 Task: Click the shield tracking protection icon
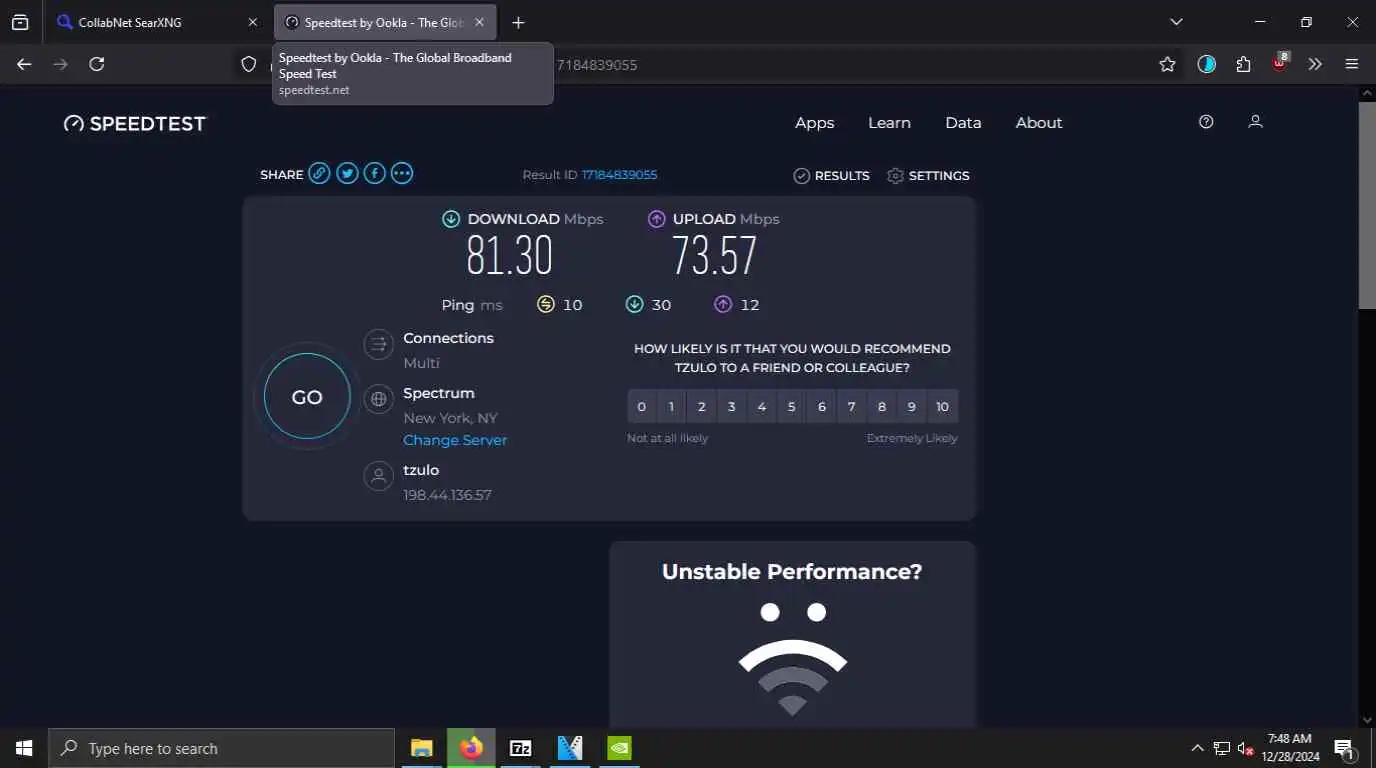[x=249, y=64]
